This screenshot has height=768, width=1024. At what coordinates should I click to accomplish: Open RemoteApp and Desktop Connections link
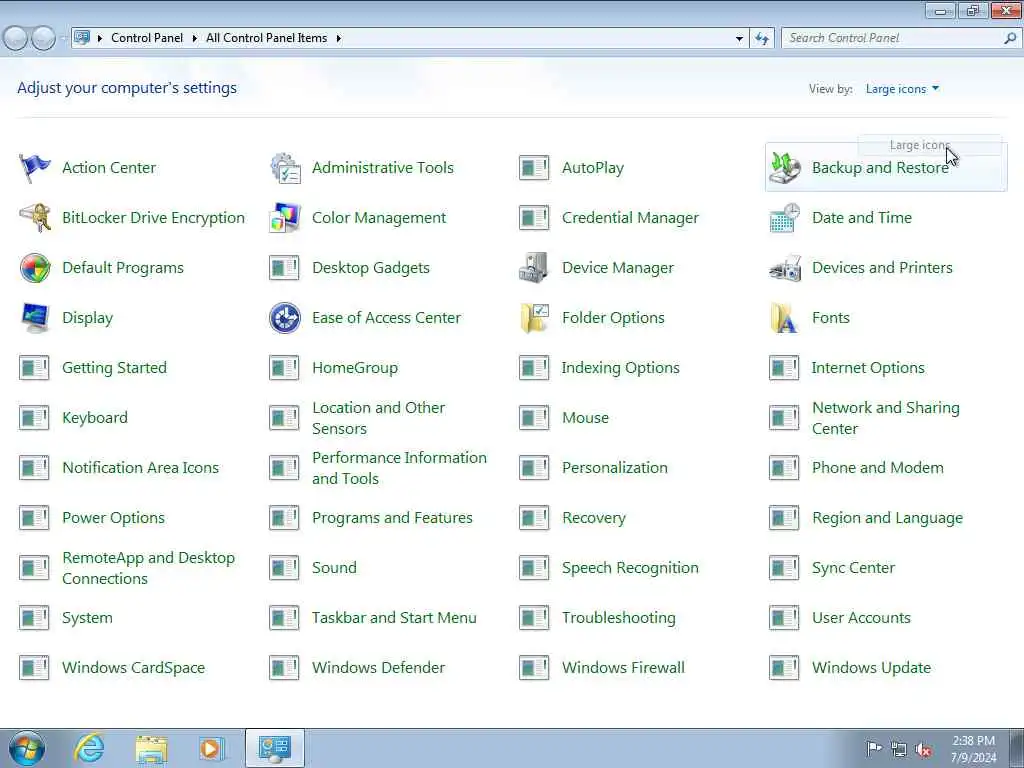point(148,568)
